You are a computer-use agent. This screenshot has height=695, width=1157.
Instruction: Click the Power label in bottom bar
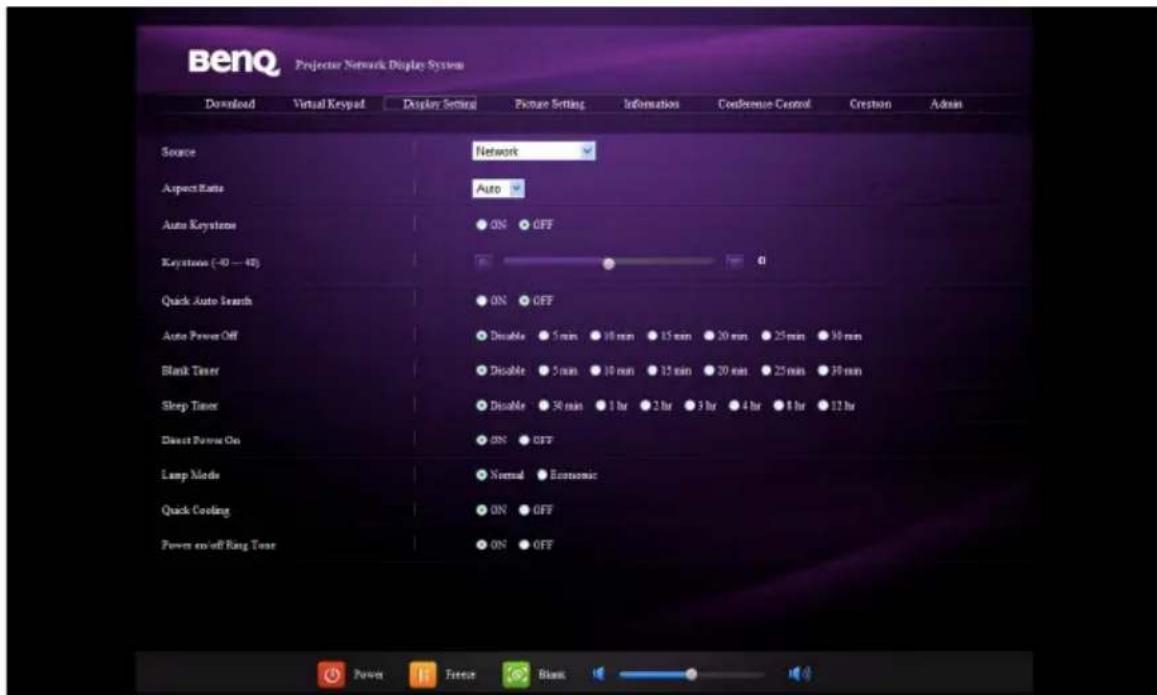click(368, 674)
